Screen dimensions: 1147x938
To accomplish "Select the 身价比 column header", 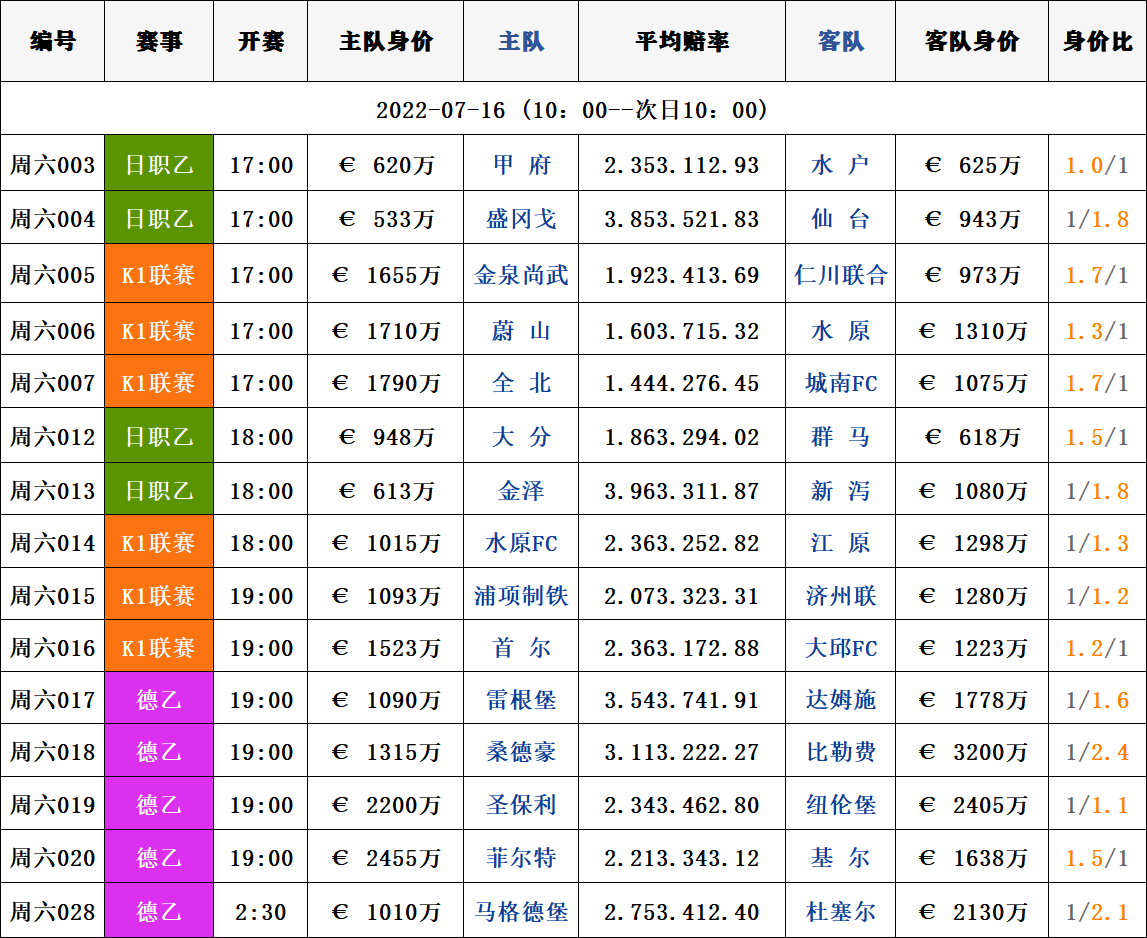I will point(1097,42).
